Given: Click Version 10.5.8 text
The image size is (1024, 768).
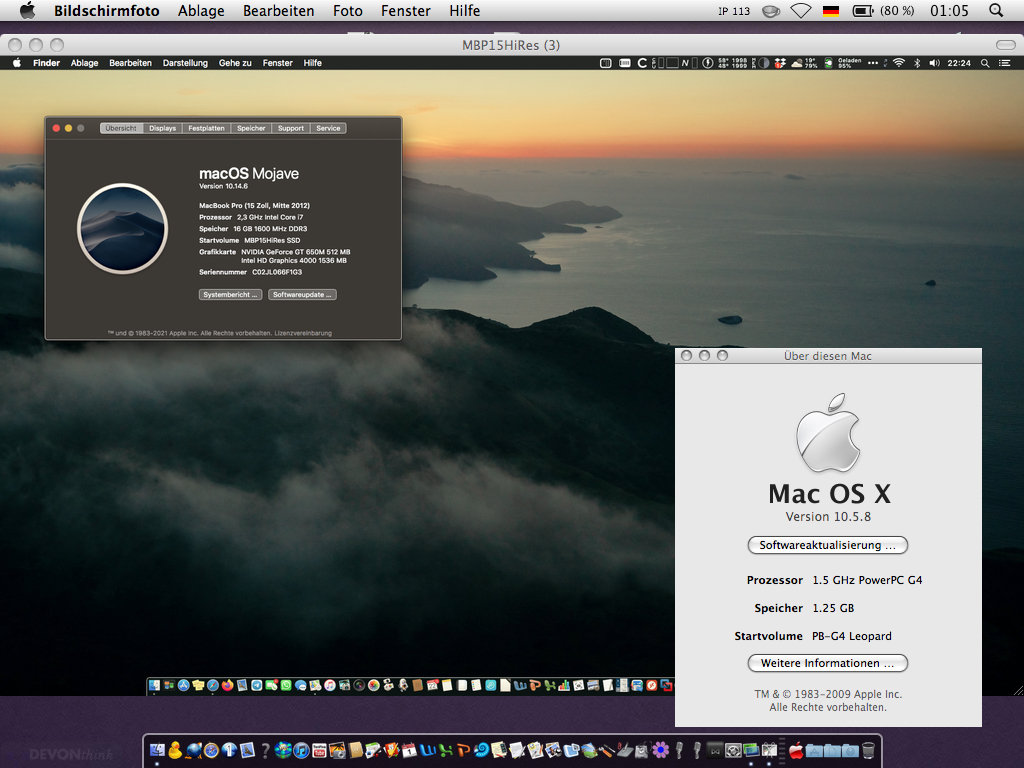Looking at the screenshot, I should 828,517.
